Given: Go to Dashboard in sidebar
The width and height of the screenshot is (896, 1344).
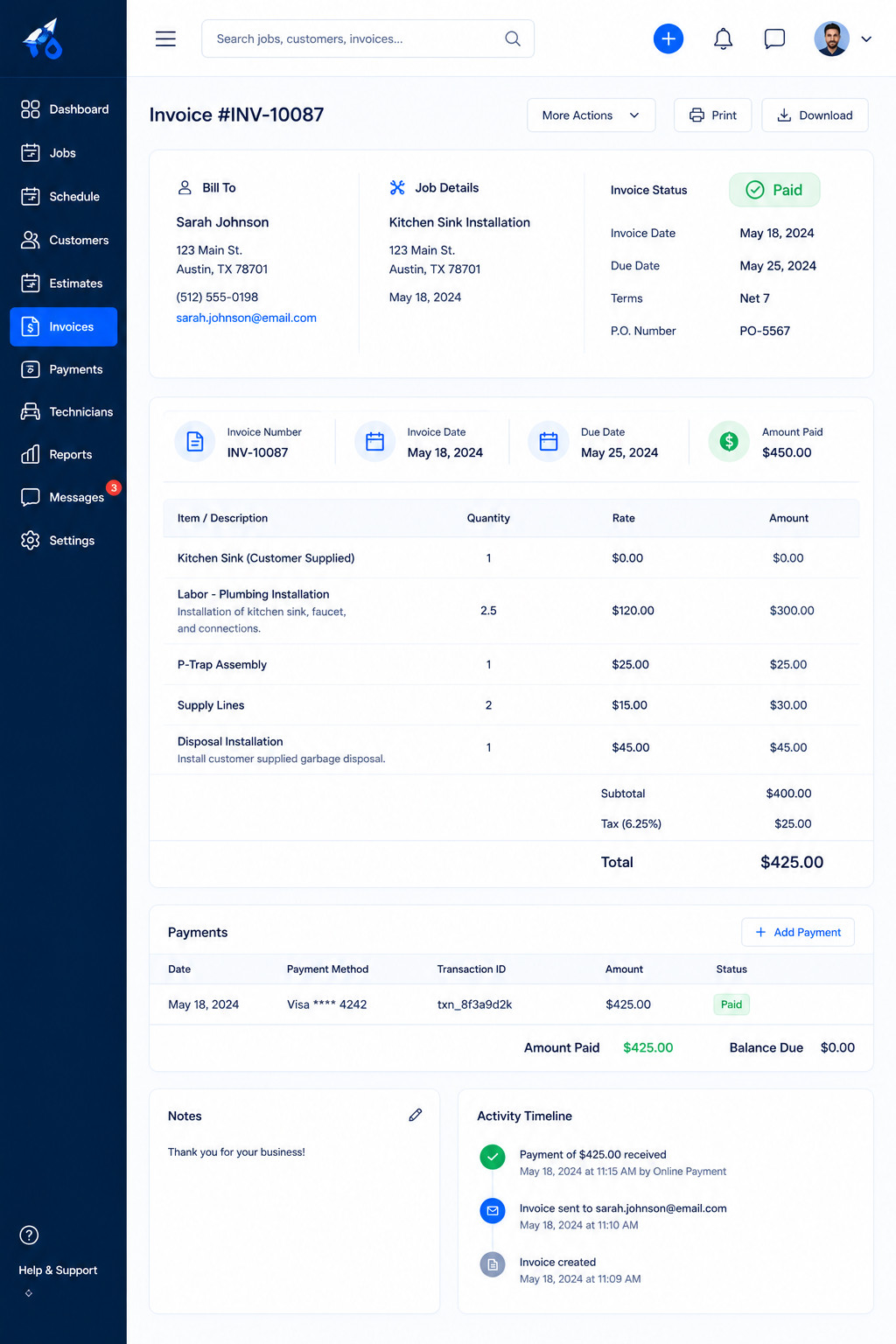Looking at the screenshot, I should pos(64,109).
